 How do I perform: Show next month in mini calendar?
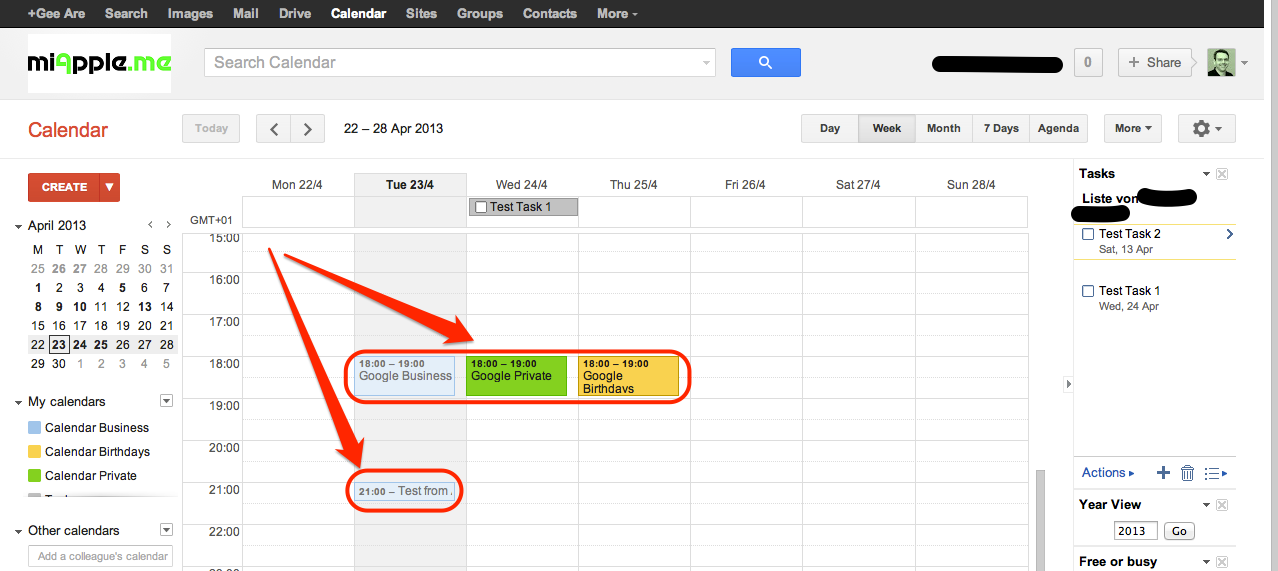point(168,226)
